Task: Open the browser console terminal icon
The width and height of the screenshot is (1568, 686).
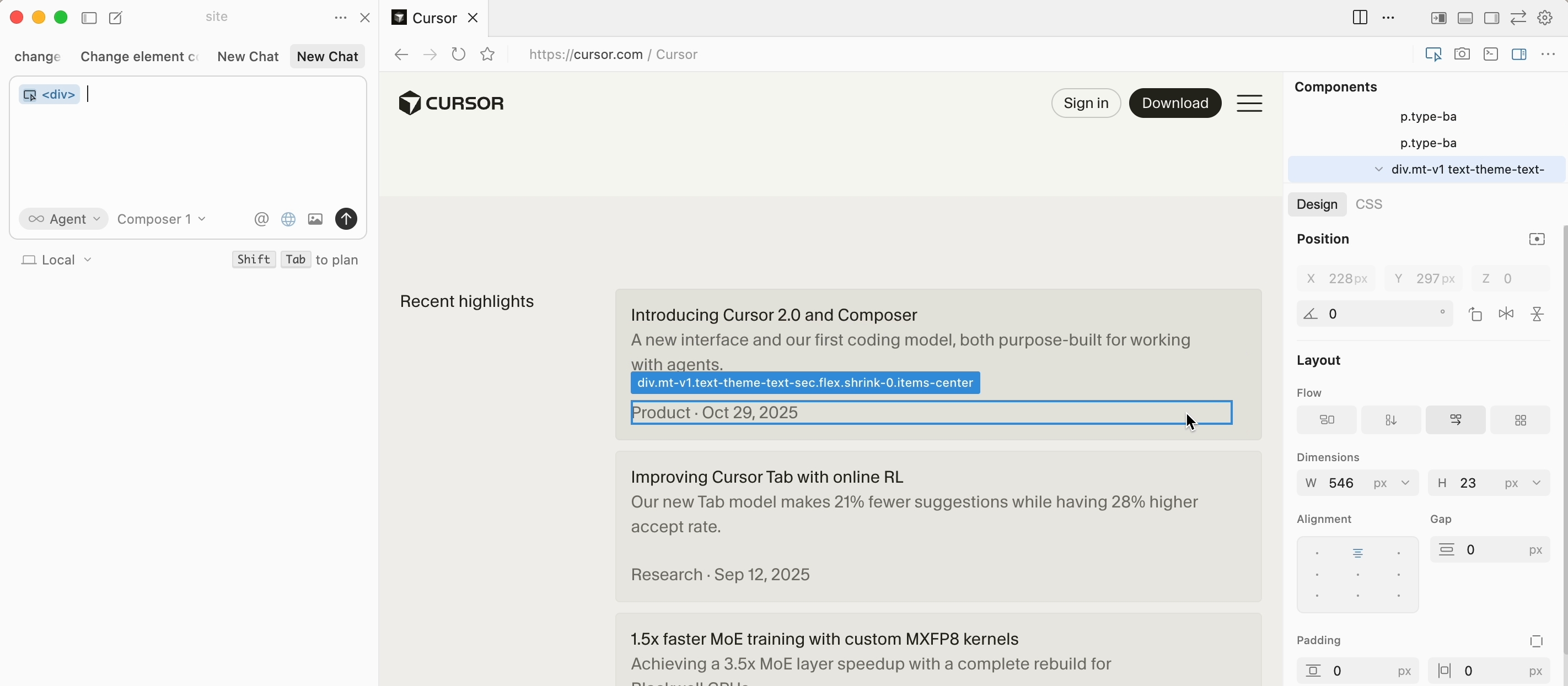Action: pyautogui.click(x=1490, y=55)
